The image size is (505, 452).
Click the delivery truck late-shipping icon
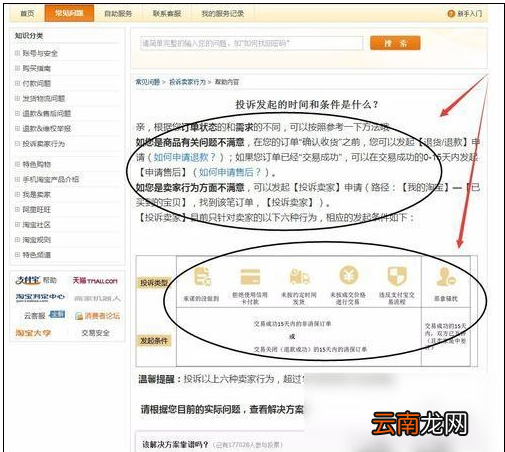299,277
